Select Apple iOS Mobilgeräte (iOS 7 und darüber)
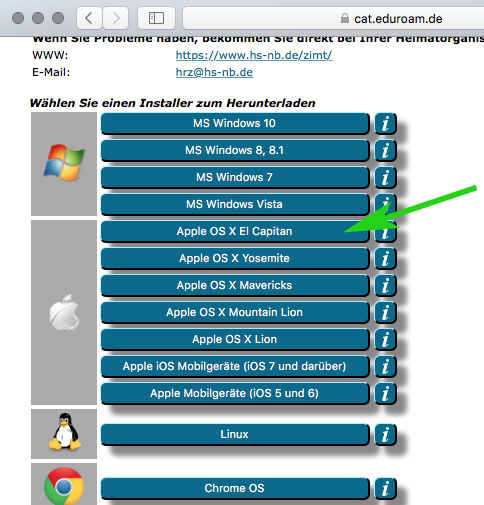The width and height of the screenshot is (484, 505). [x=235, y=366]
